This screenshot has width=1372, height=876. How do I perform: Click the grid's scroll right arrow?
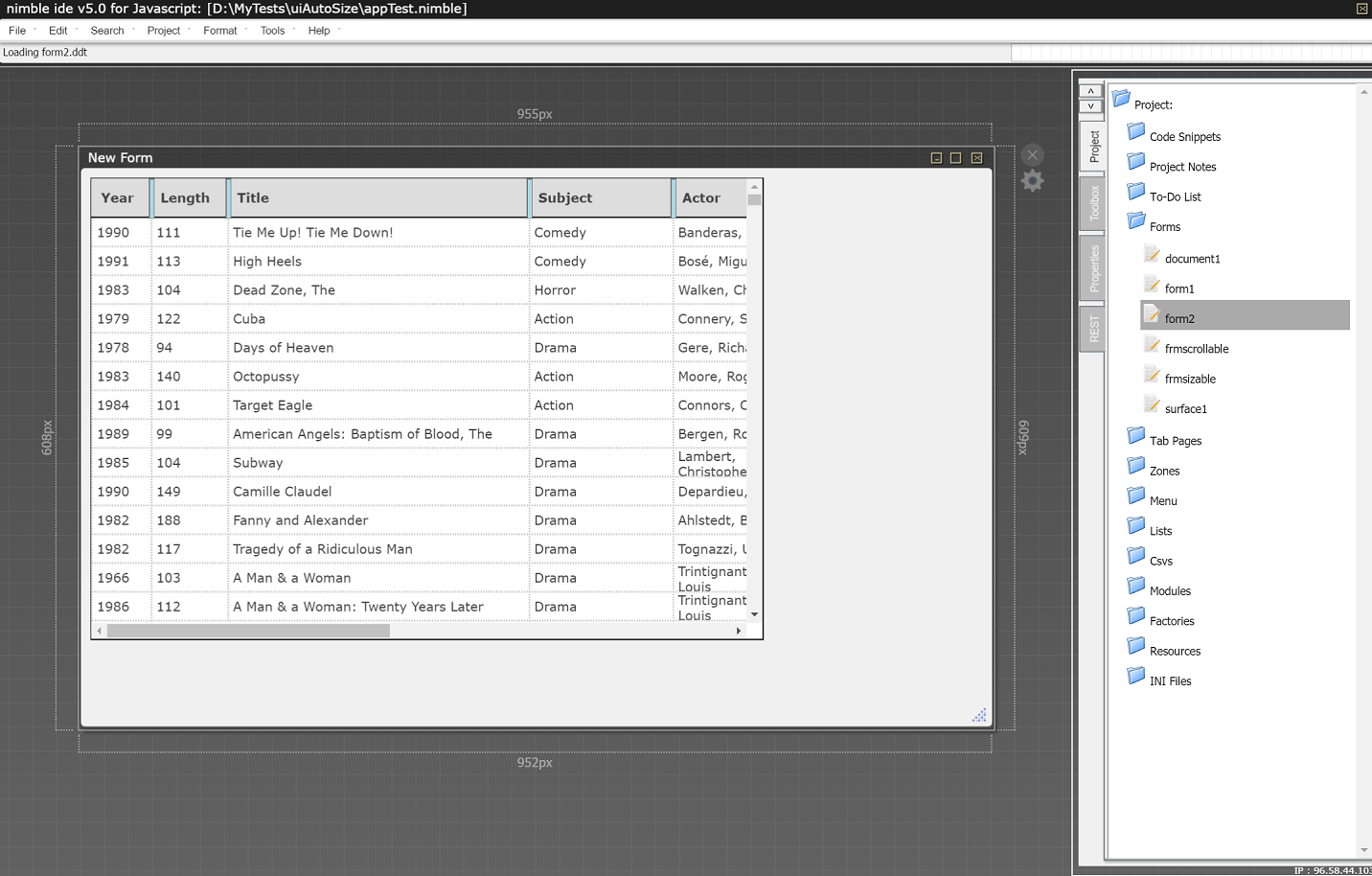click(x=739, y=631)
